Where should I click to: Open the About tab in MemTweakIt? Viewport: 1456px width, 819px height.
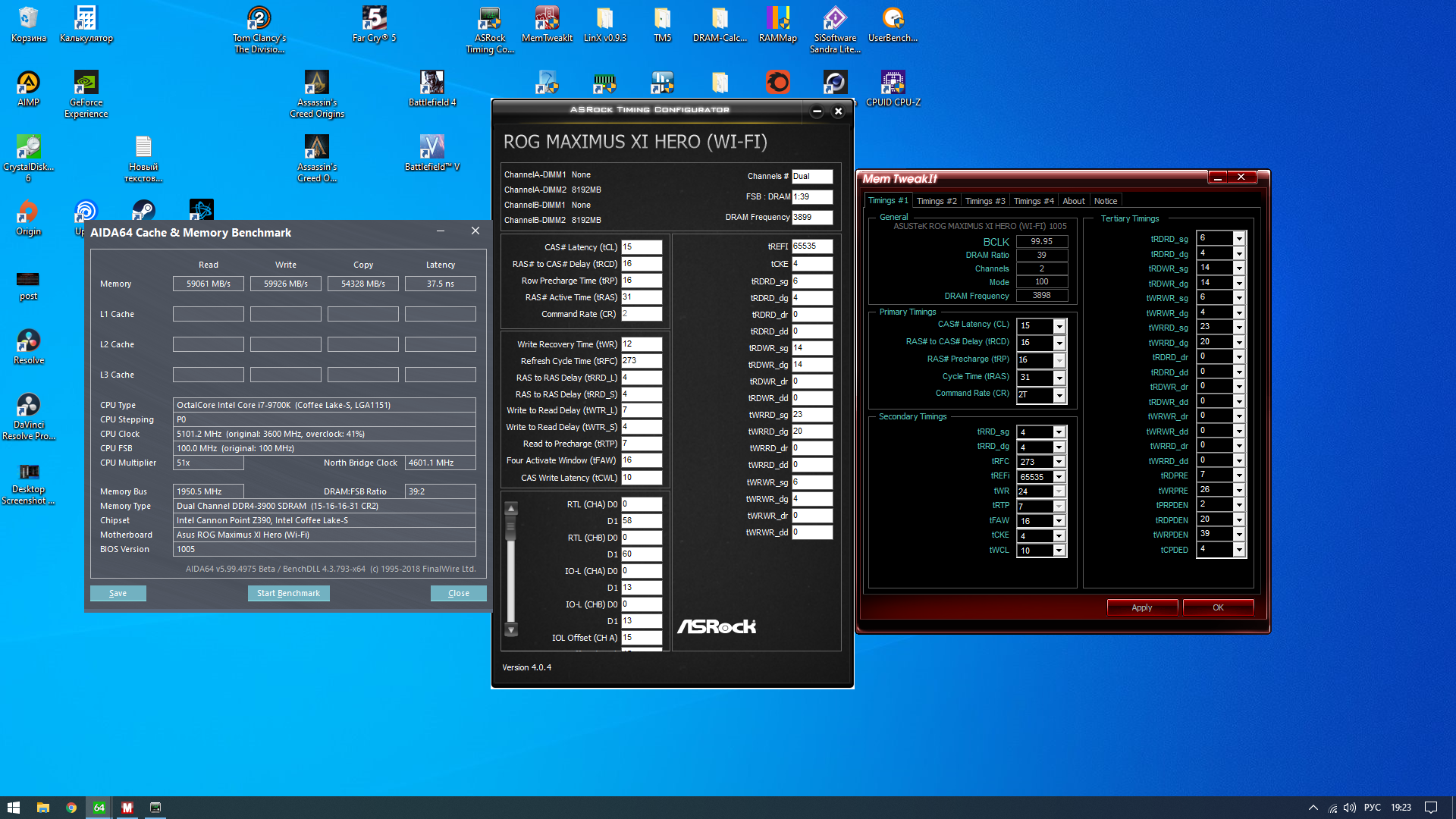[x=1073, y=201]
